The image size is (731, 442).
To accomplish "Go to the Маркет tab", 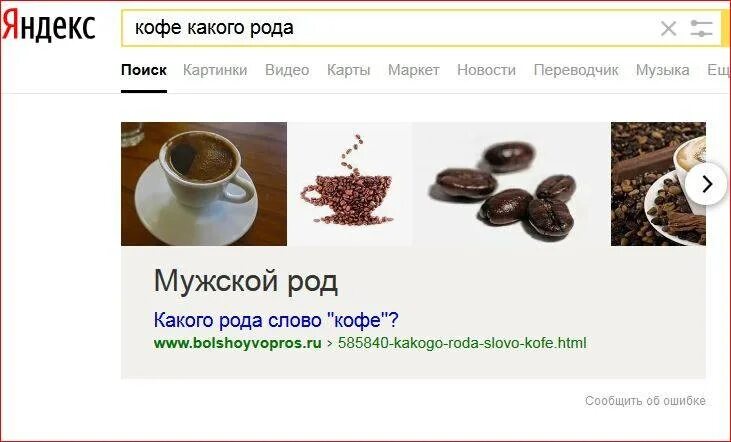I will pyautogui.click(x=414, y=70).
